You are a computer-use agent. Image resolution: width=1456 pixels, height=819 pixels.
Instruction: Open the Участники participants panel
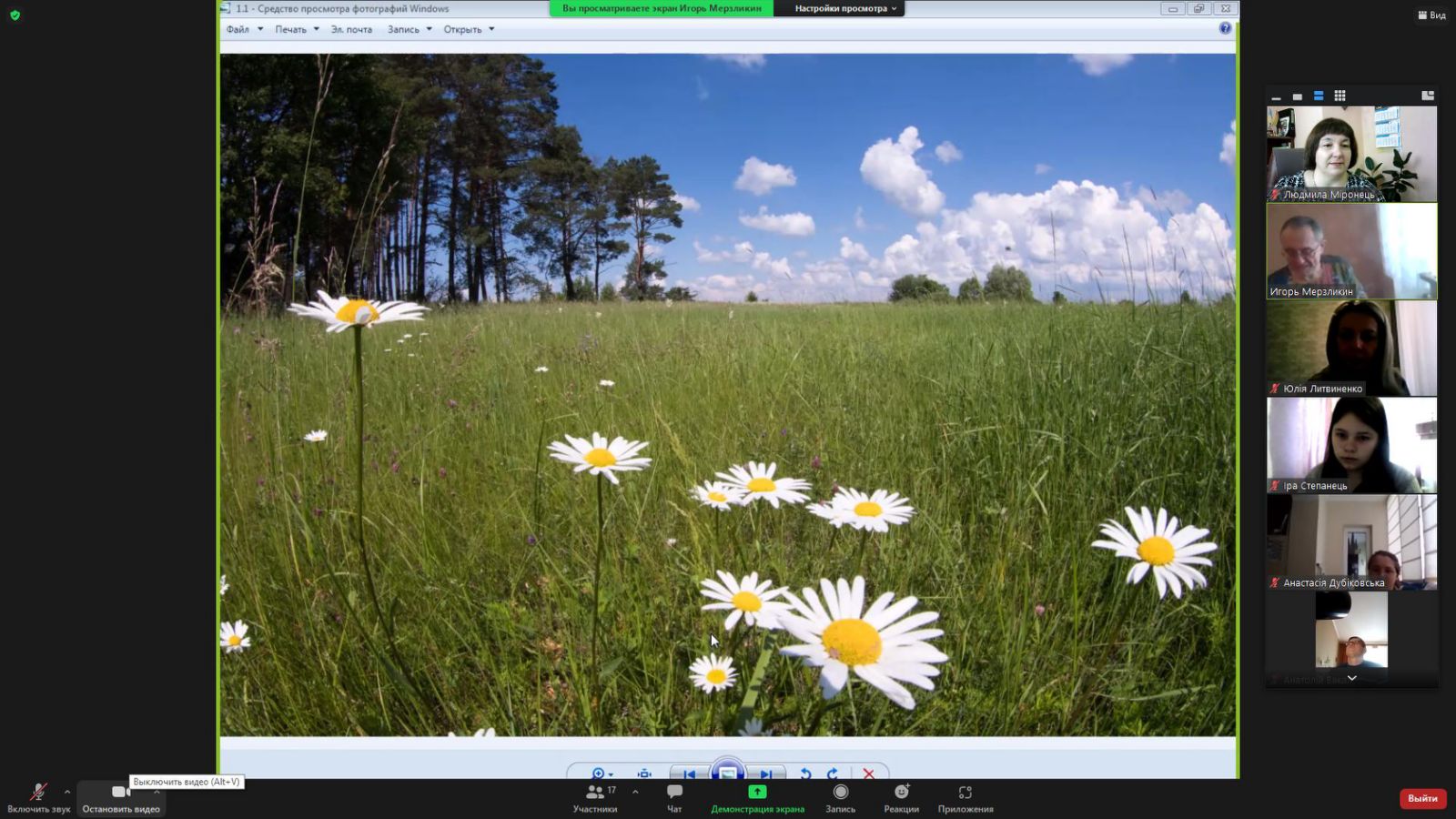click(595, 797)
